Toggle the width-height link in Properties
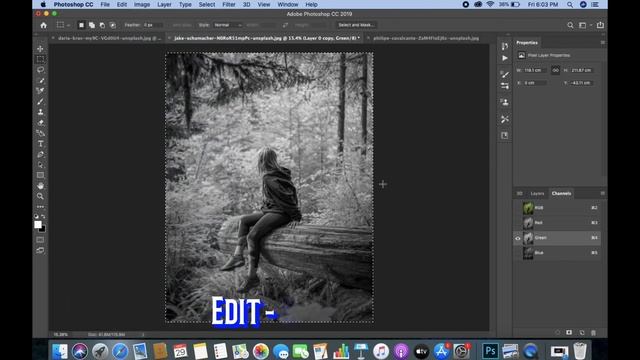640x360 pixels. point(556,70)
